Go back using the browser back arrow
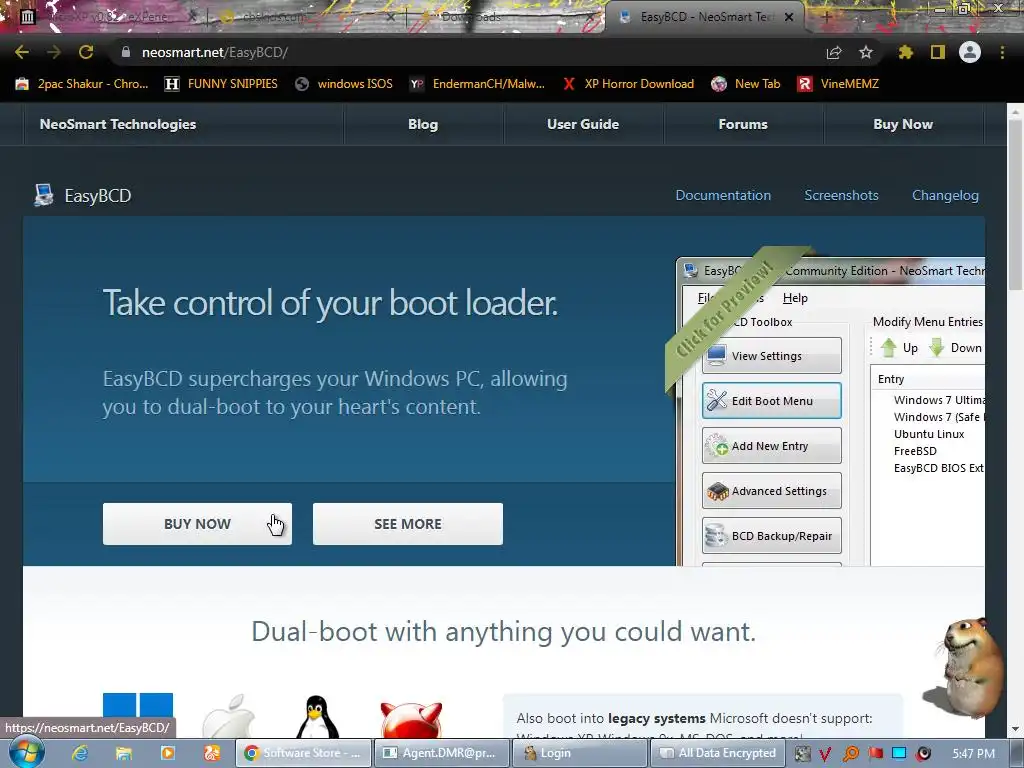This screenshot has height=768, width=1024. click(x=22, y=52)
